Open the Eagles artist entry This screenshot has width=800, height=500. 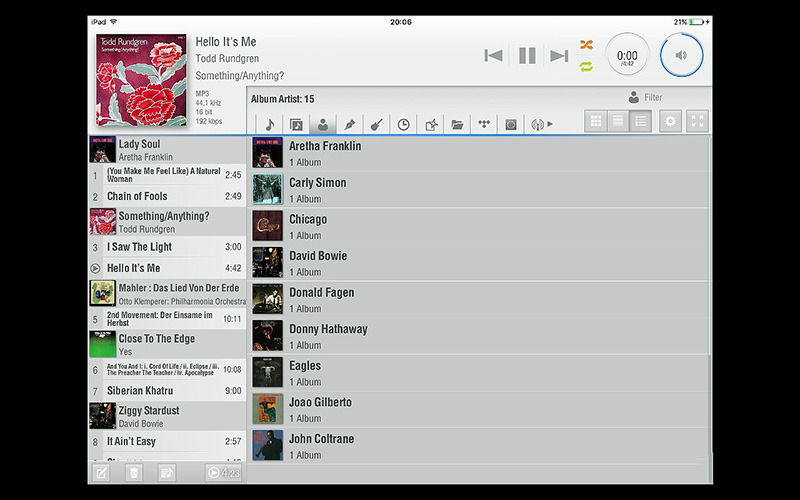pos(479,373)
